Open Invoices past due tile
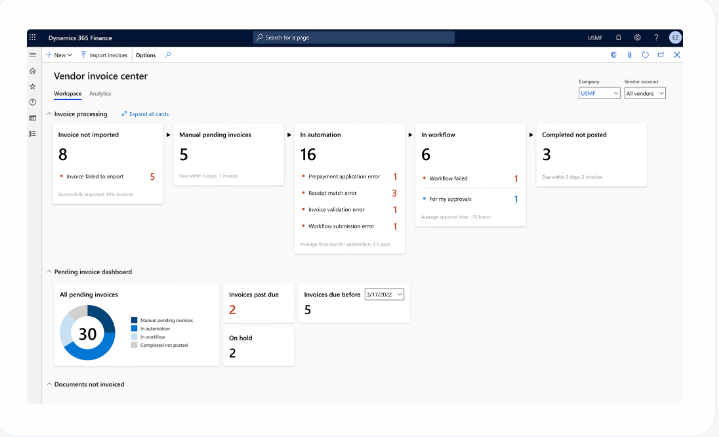 click(259, 303)
